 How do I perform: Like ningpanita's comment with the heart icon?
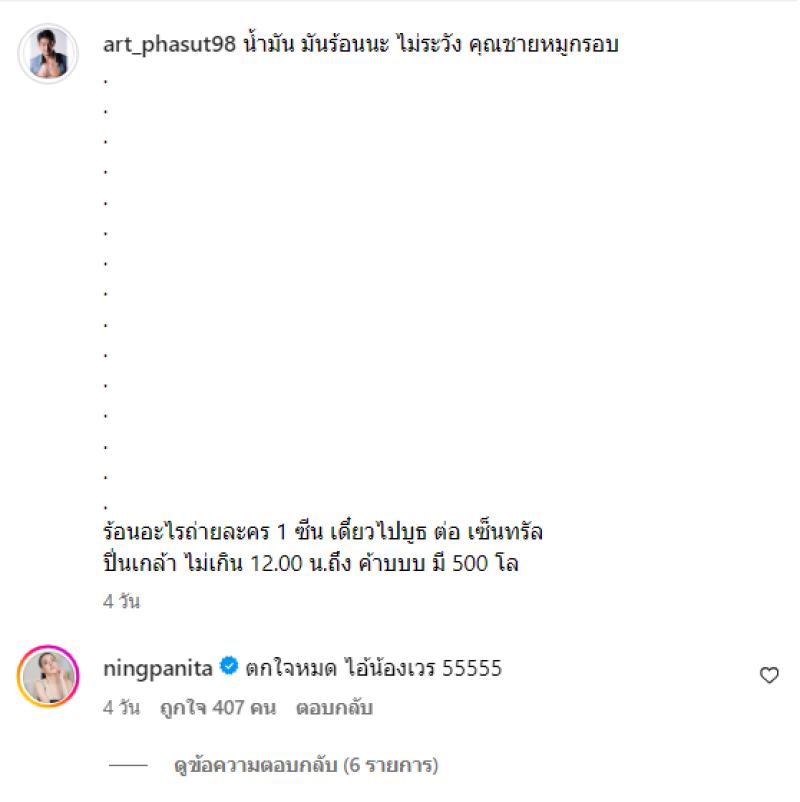[x=769, y=675]
